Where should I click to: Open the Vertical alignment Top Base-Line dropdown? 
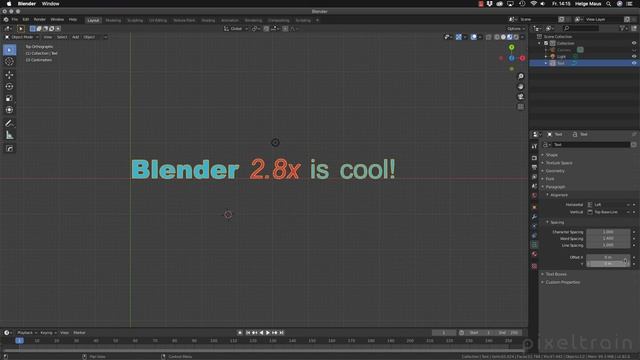[x=609, y=212]
